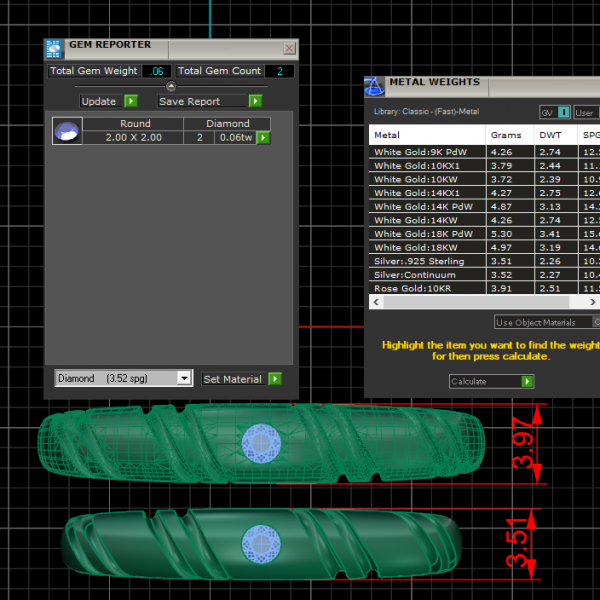Click the Metal Weights panel icon
Viewport: 600px width, 600px height.
[375, 85]
